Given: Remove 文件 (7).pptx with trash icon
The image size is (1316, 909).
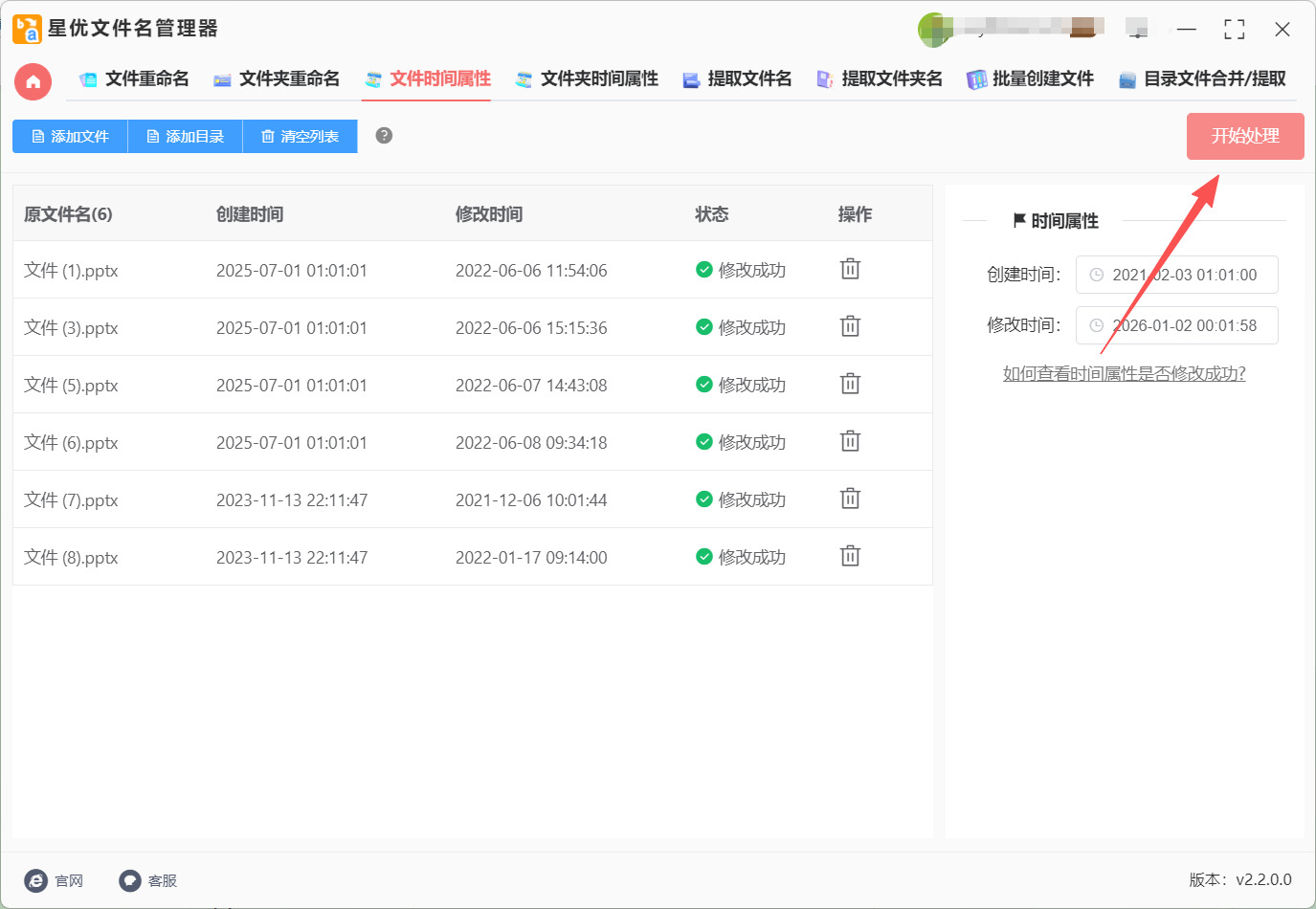Looking at the screenshot, I should pos(850,499).
